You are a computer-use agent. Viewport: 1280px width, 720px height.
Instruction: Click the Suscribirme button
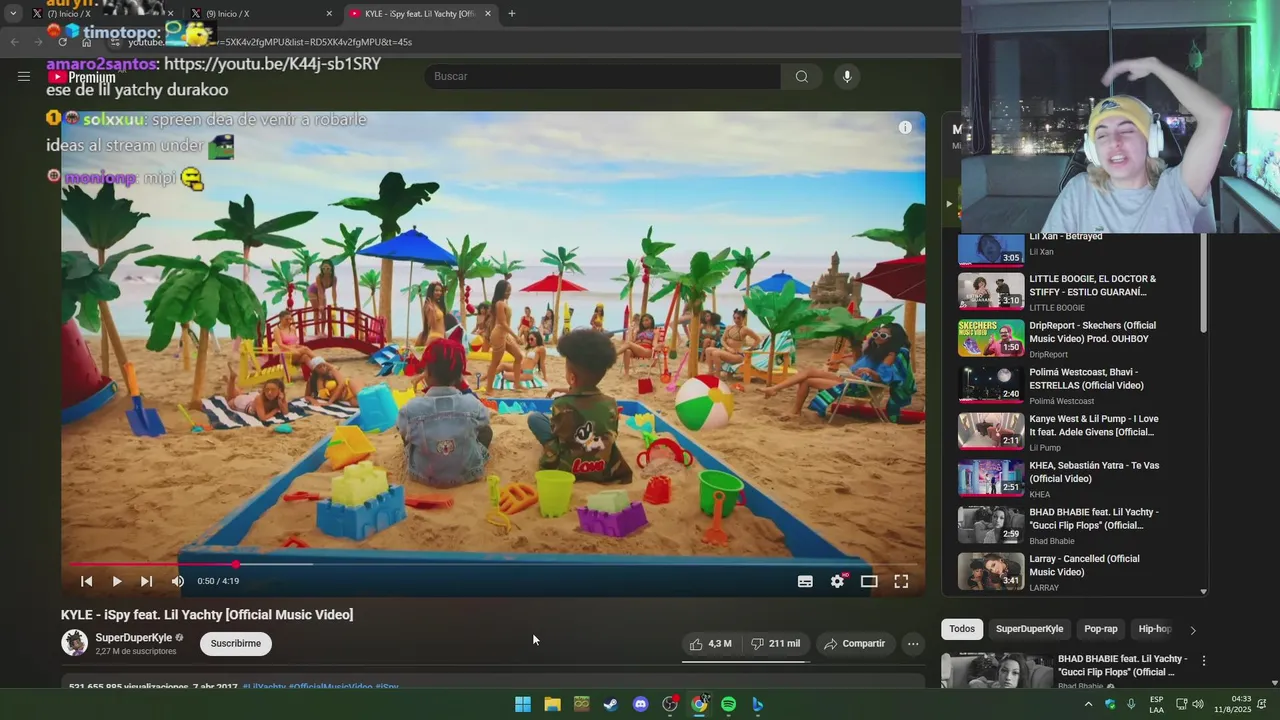pyautogui.click(x=236, y=643)
